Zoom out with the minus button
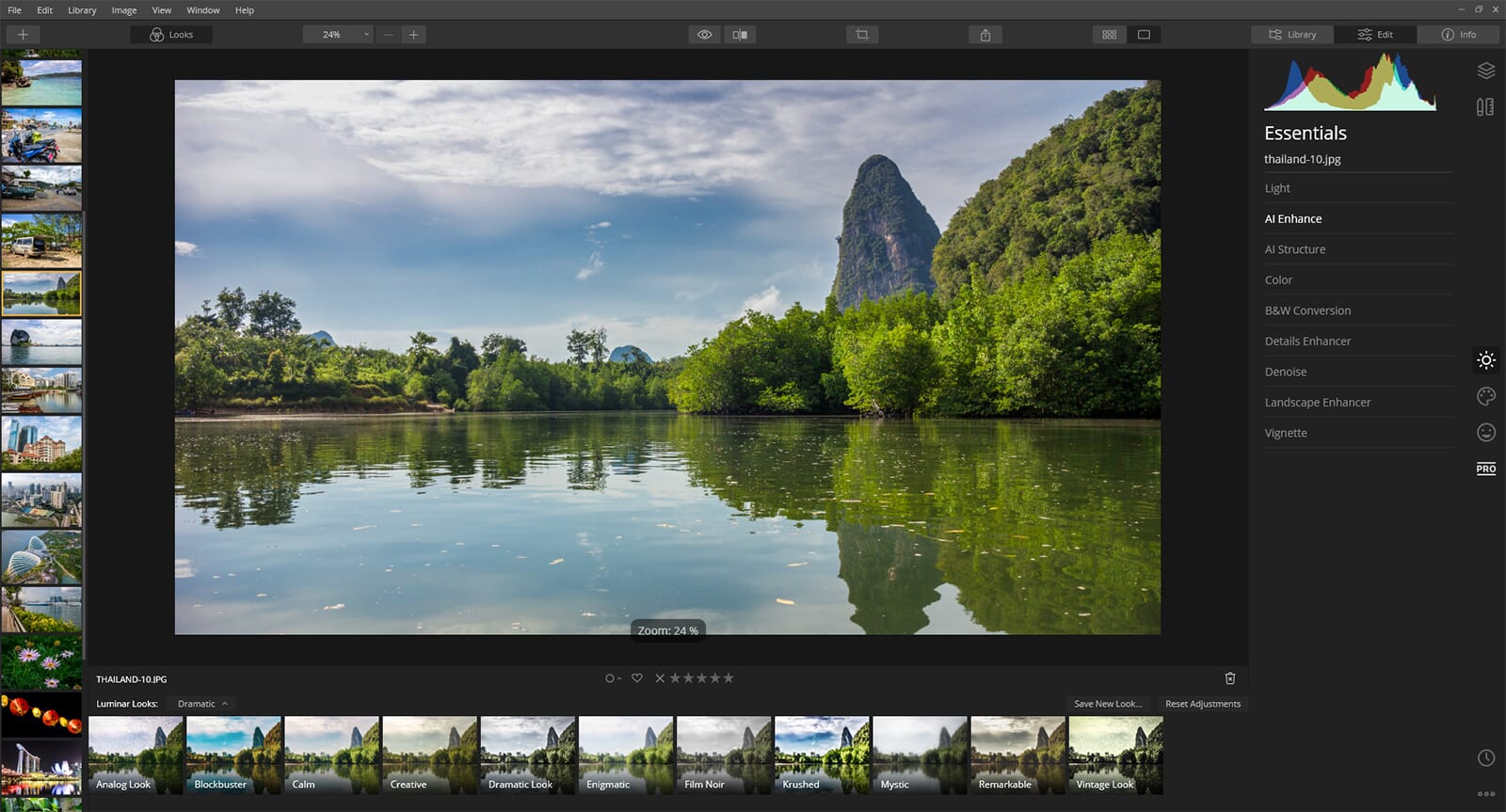 389,35
